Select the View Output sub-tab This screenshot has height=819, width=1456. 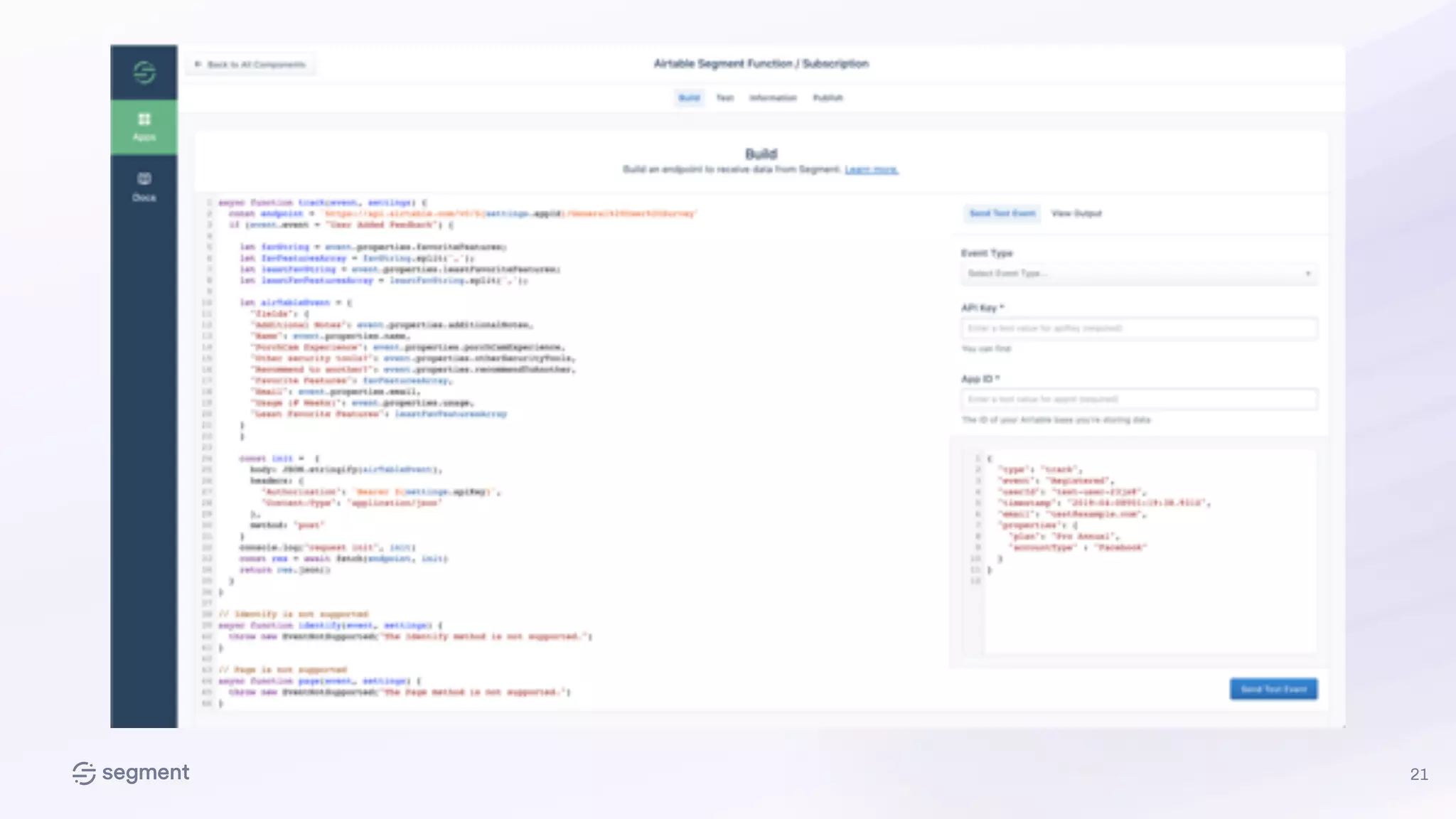(x=1076, y=213)
